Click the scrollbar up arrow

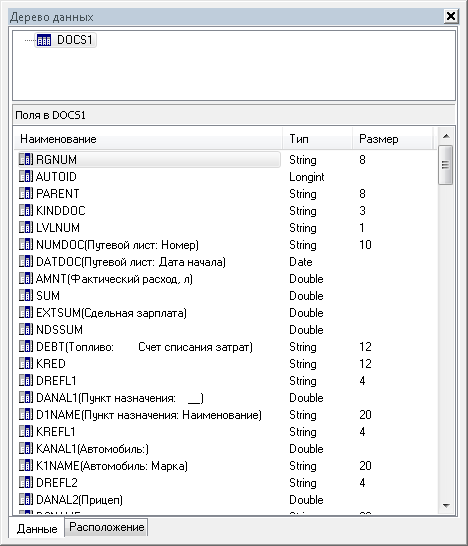[x=446, y=136]
